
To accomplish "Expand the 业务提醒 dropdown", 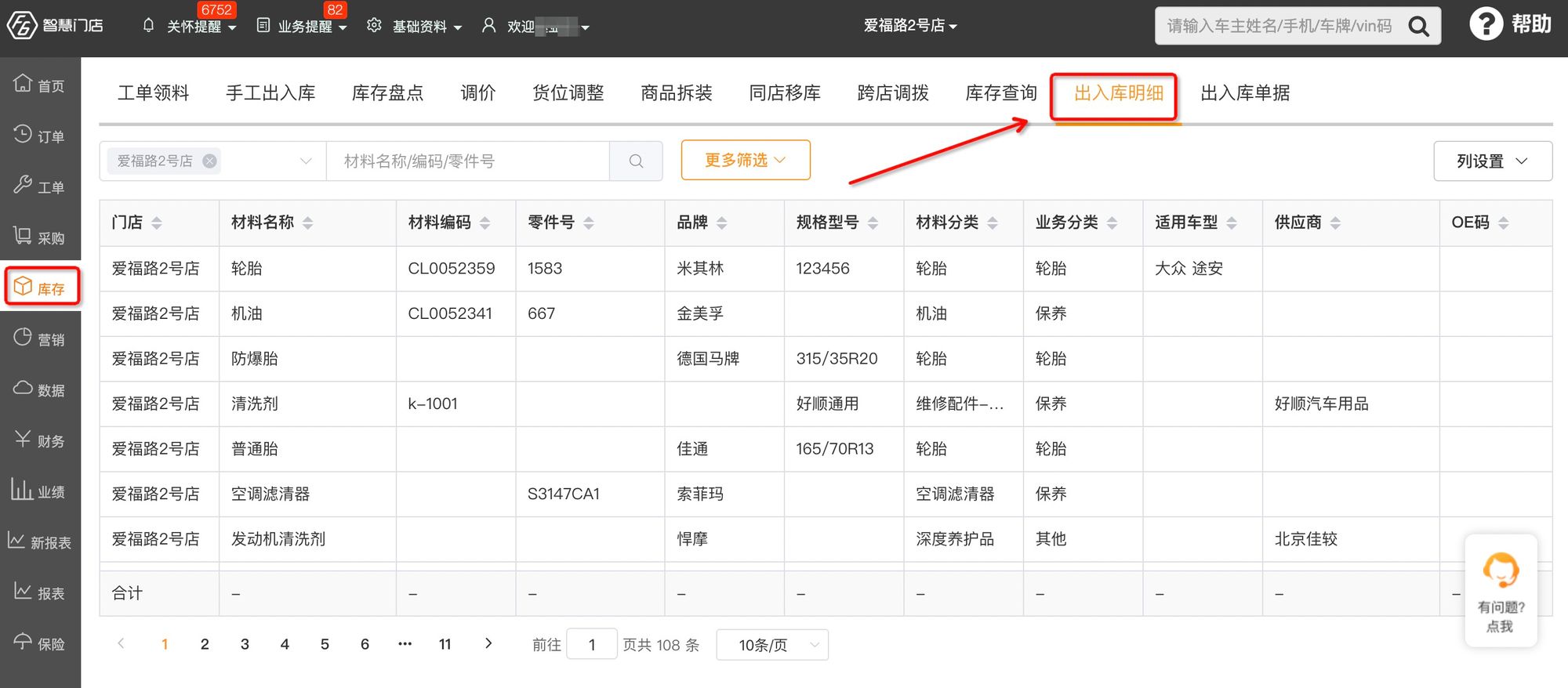I will [302, 26].
